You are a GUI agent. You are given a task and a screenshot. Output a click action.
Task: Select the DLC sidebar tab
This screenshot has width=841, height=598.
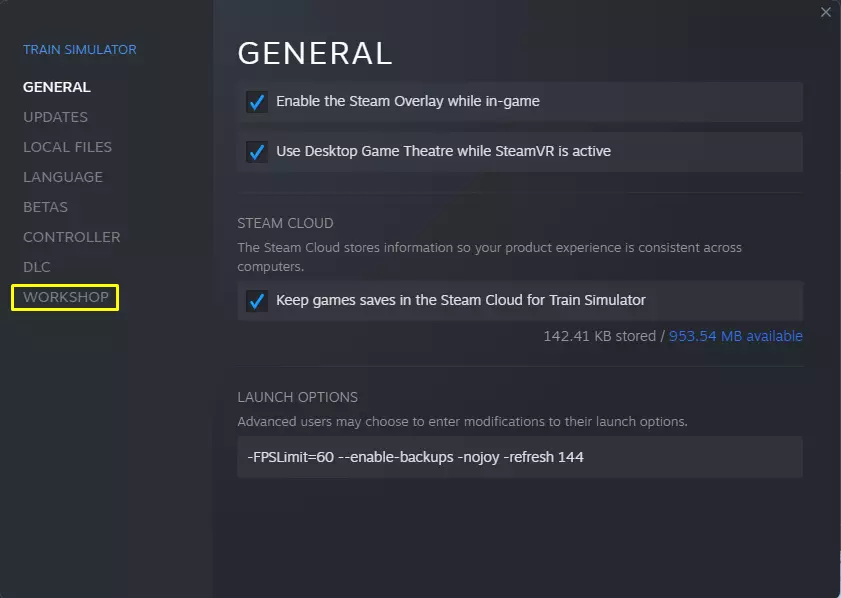pos(36,267)
